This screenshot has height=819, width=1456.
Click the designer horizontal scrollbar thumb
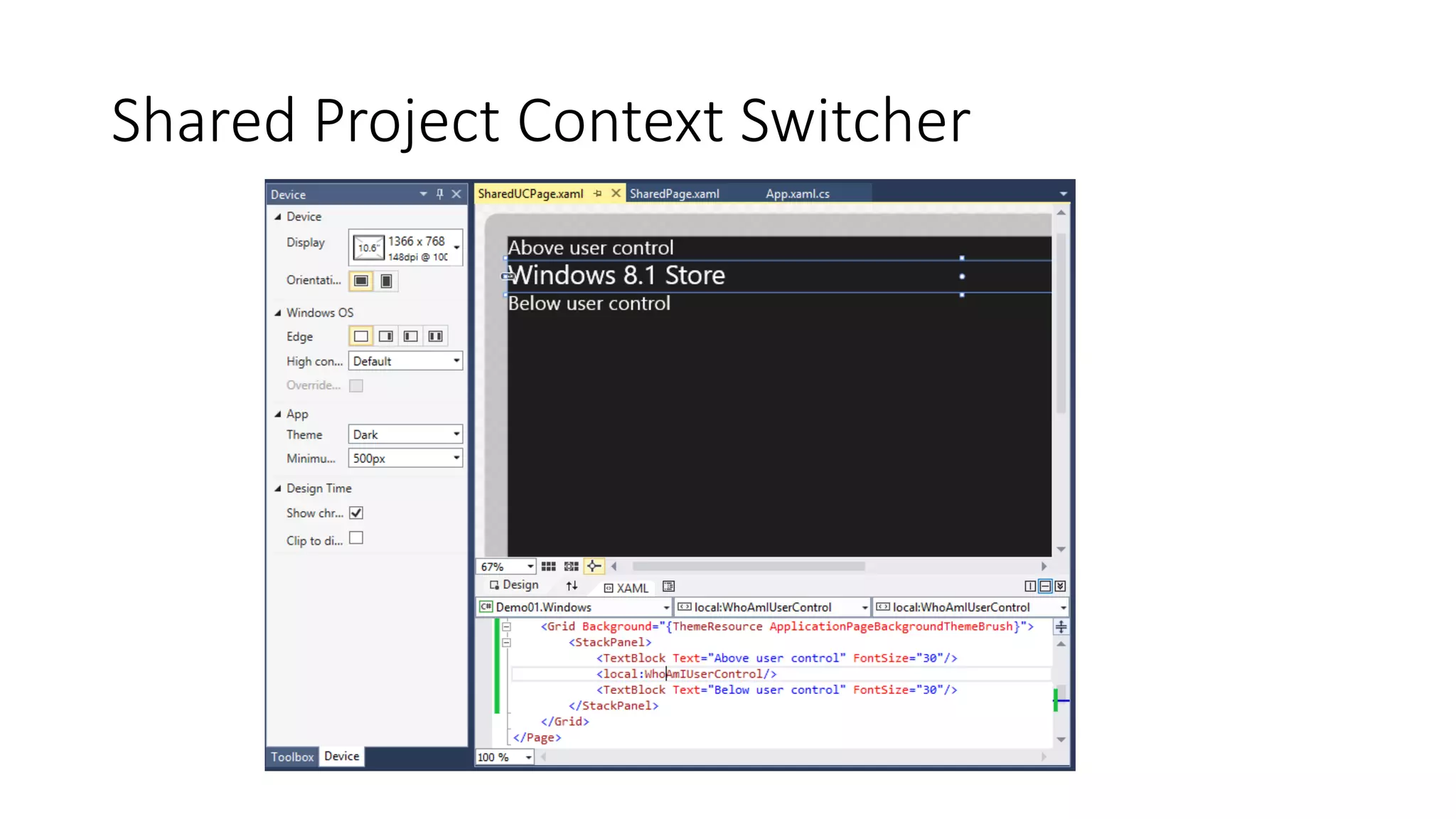(749, 567)
